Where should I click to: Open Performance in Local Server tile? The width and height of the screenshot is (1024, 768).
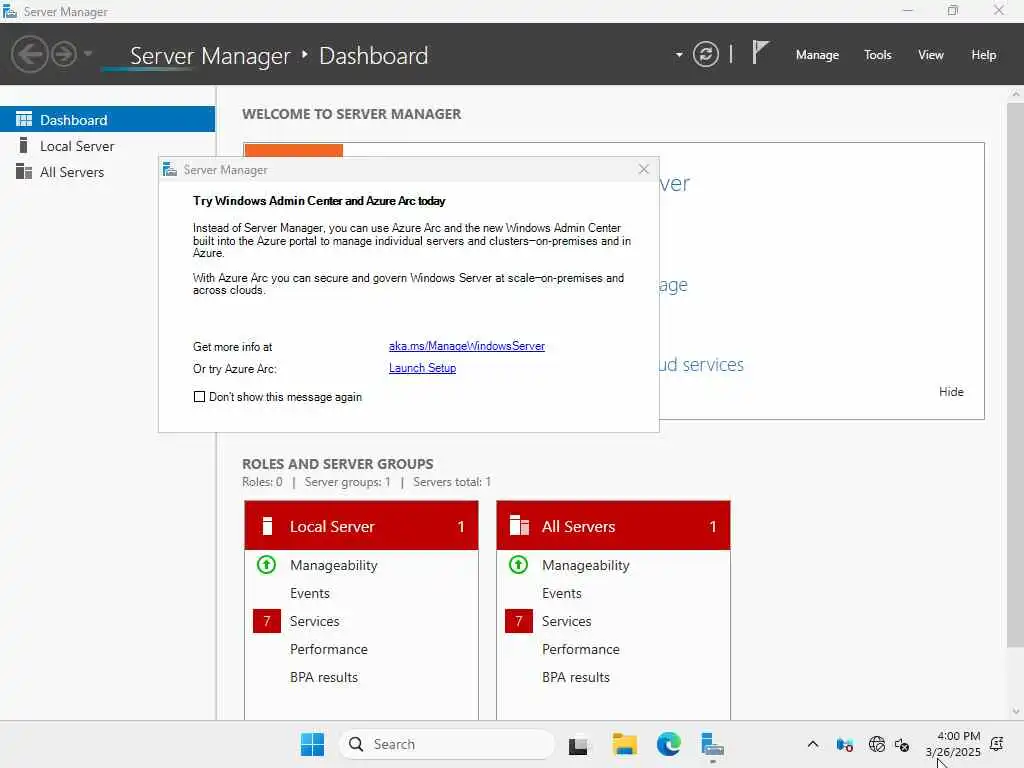(x=328, y=649)
